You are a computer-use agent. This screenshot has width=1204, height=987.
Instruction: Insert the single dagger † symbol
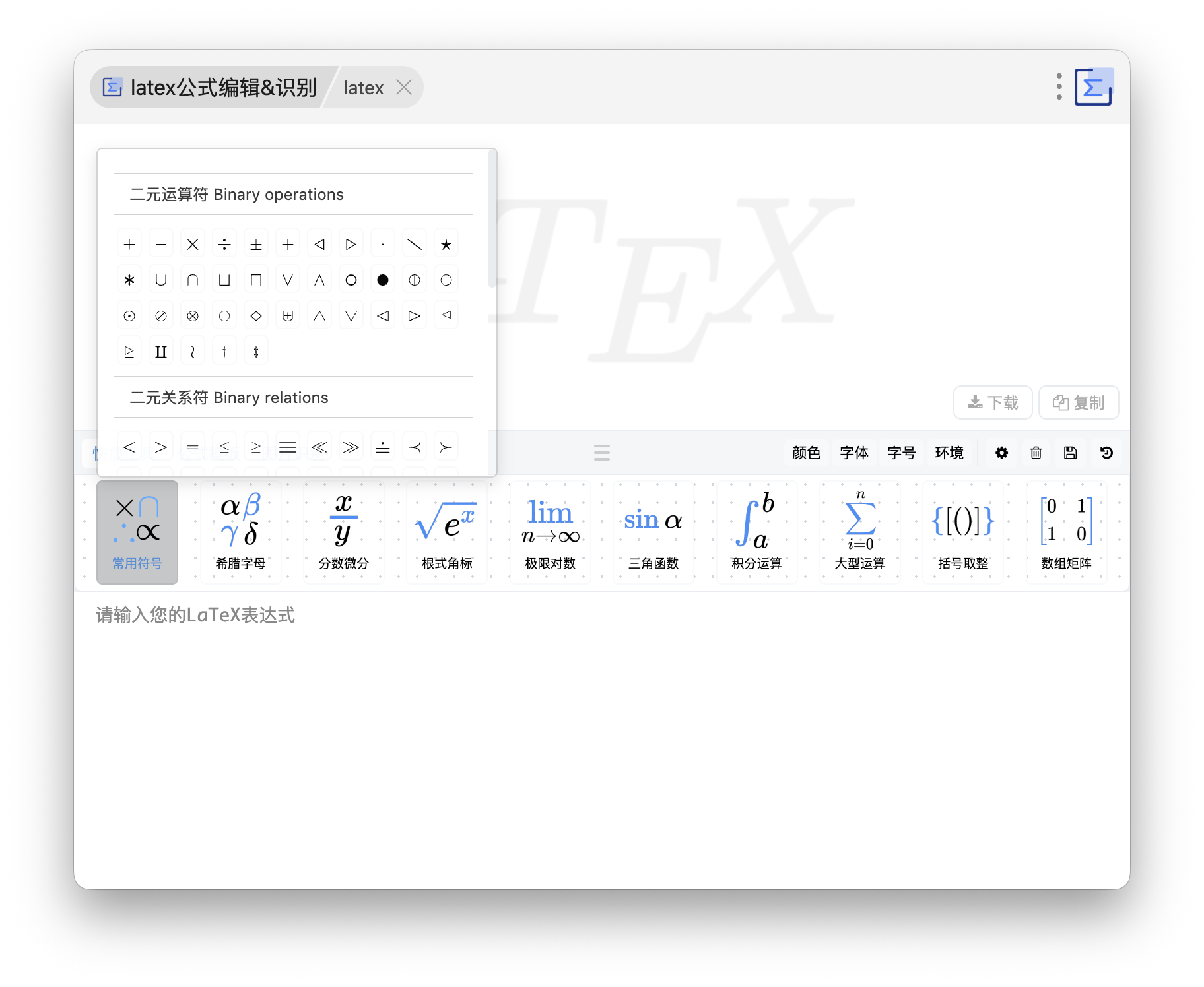[224, 352]
